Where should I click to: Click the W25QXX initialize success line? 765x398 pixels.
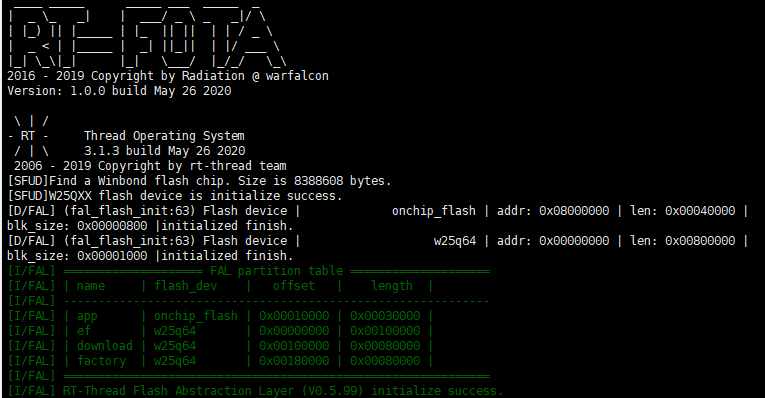tap(175, 196)
